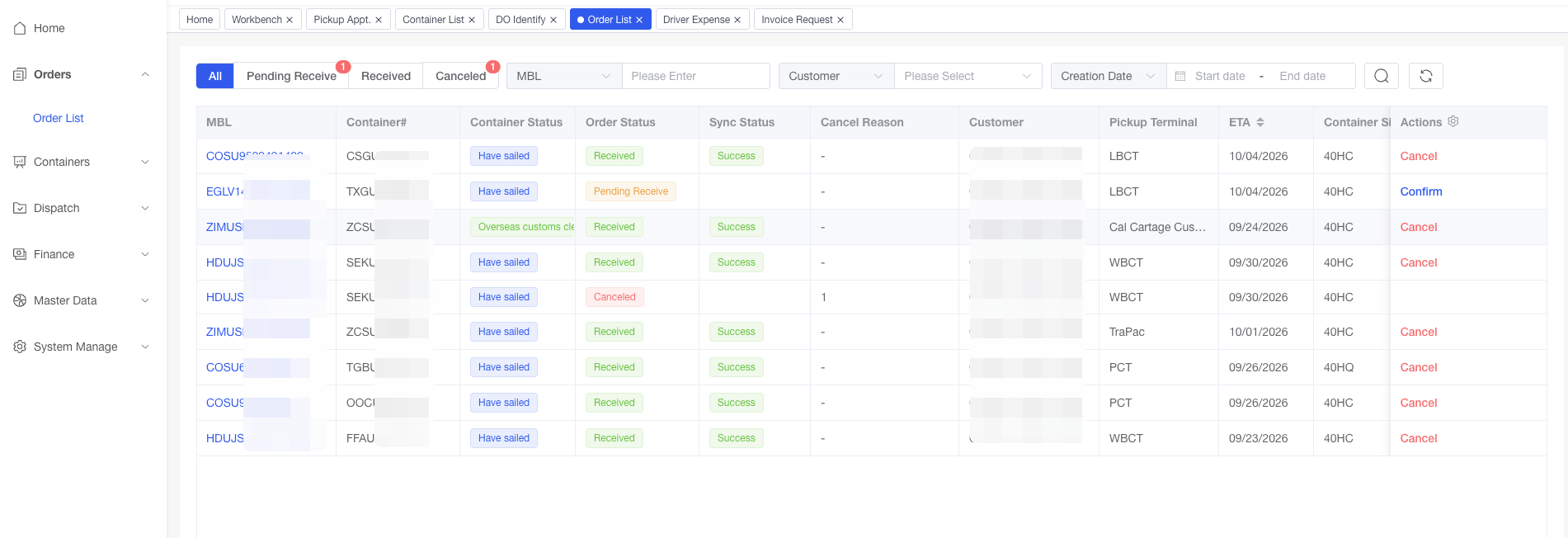Filter orders by Received
The height and width of the screenshot is (538, 1568).
point(386,76)
